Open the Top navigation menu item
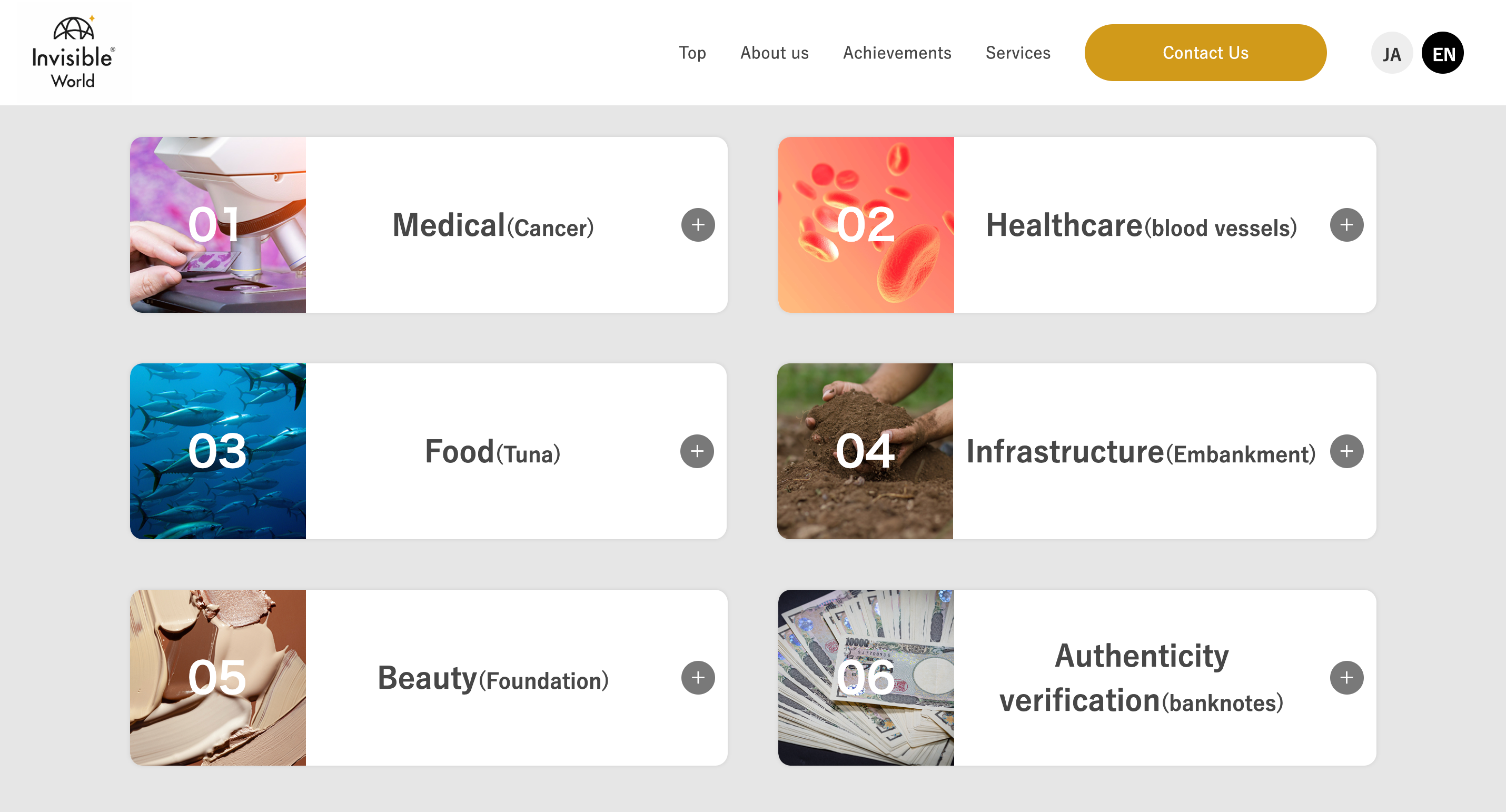This screenshot has height=812, width=1506. [x=692, y=53]
